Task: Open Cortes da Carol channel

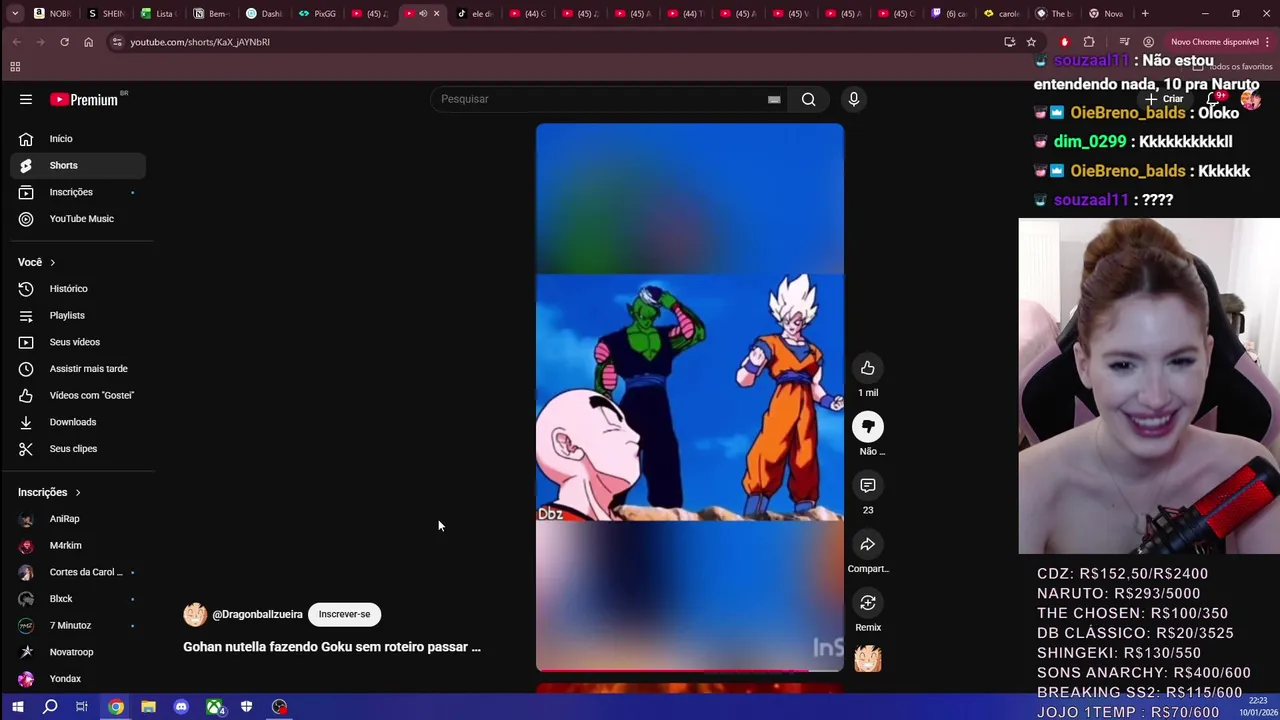Action: [78, 572]
